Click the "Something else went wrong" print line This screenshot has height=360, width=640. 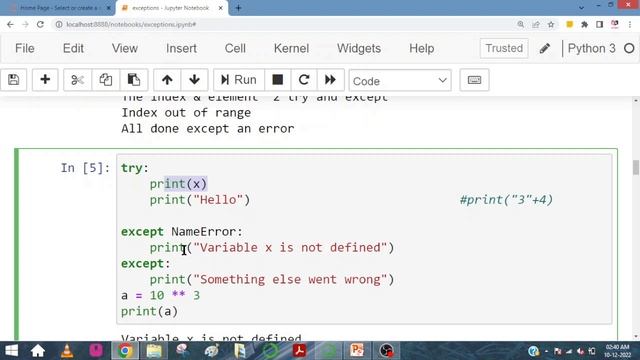tap(272, 280)
